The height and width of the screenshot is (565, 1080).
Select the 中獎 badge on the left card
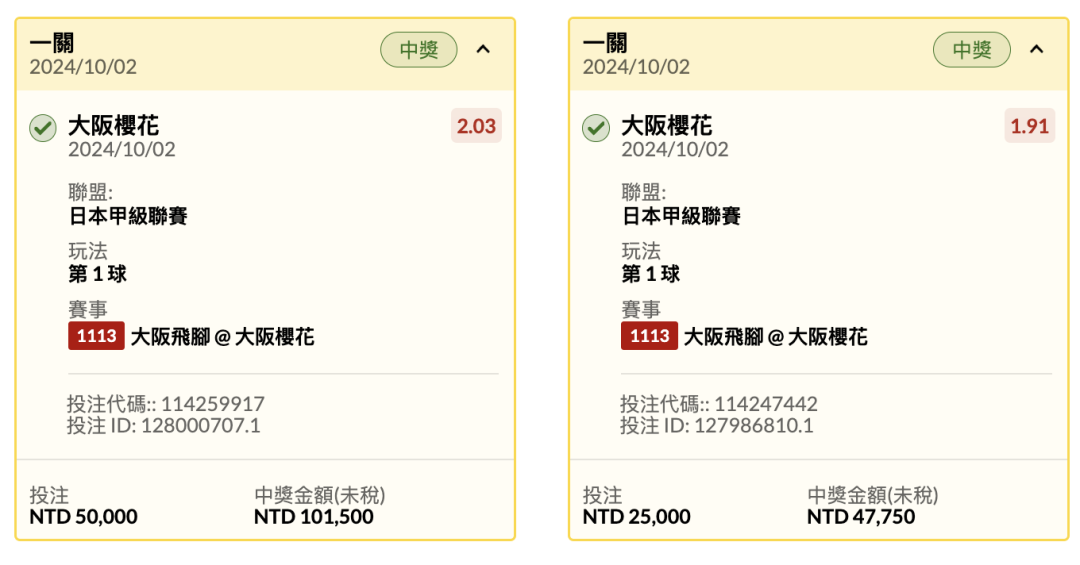pos(419,50)
